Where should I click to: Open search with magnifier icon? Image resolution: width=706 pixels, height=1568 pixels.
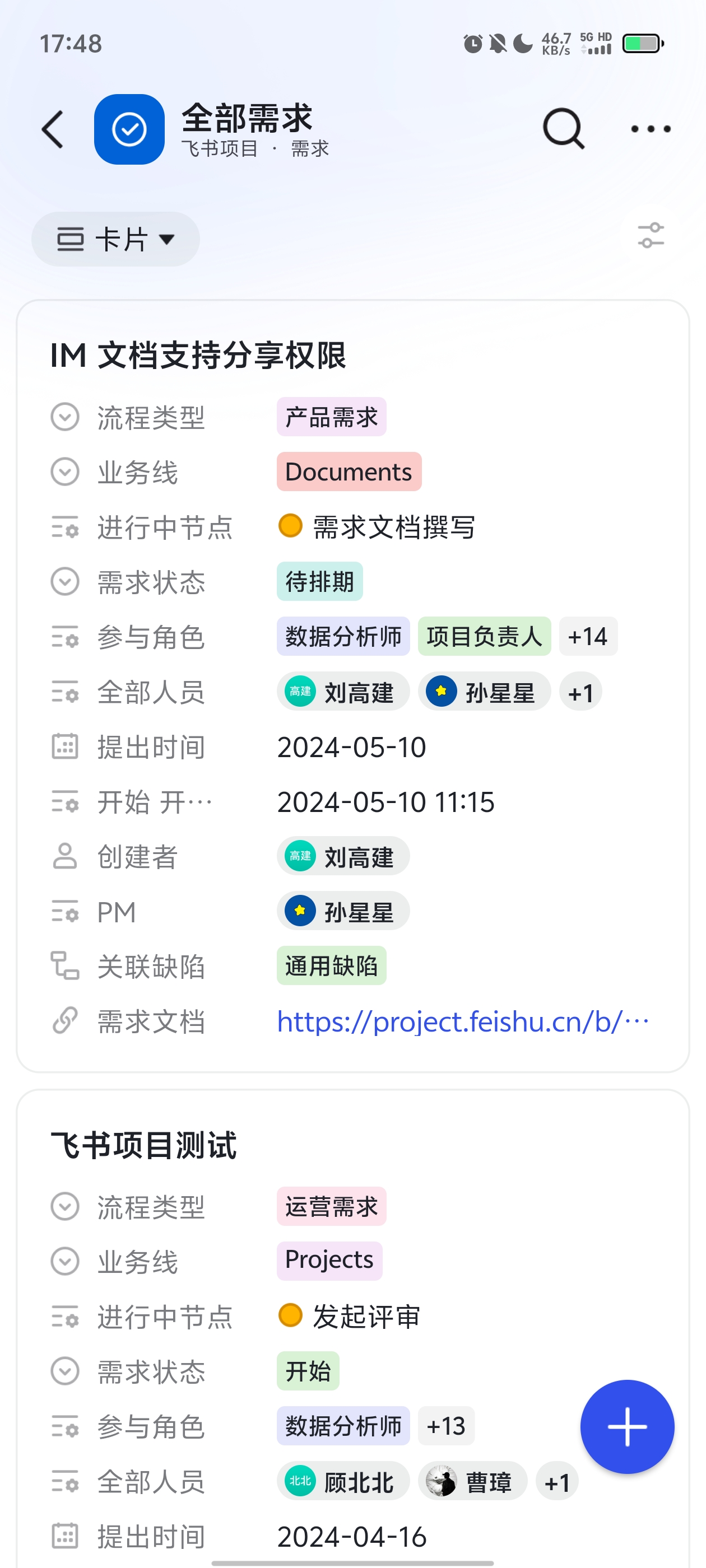point(564,129)
